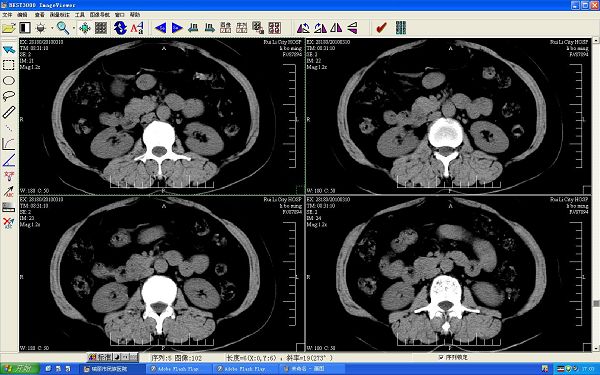The height and width of the screenshot is (375, 600).
Task: Open file with the folder icon
Action: click(9, 28)
